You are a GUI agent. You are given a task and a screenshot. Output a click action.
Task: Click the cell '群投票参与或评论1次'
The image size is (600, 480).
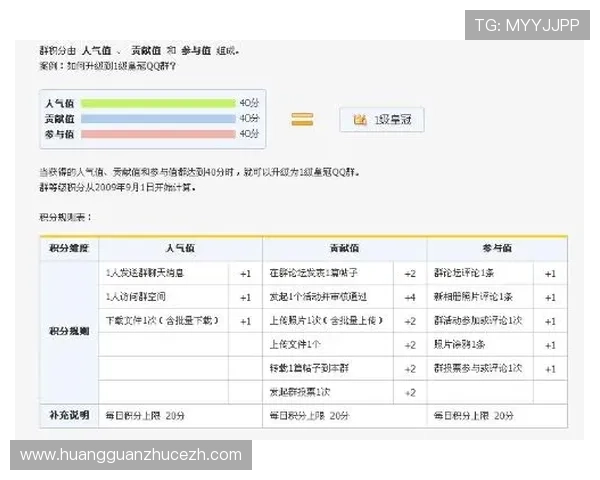[480, 368]
